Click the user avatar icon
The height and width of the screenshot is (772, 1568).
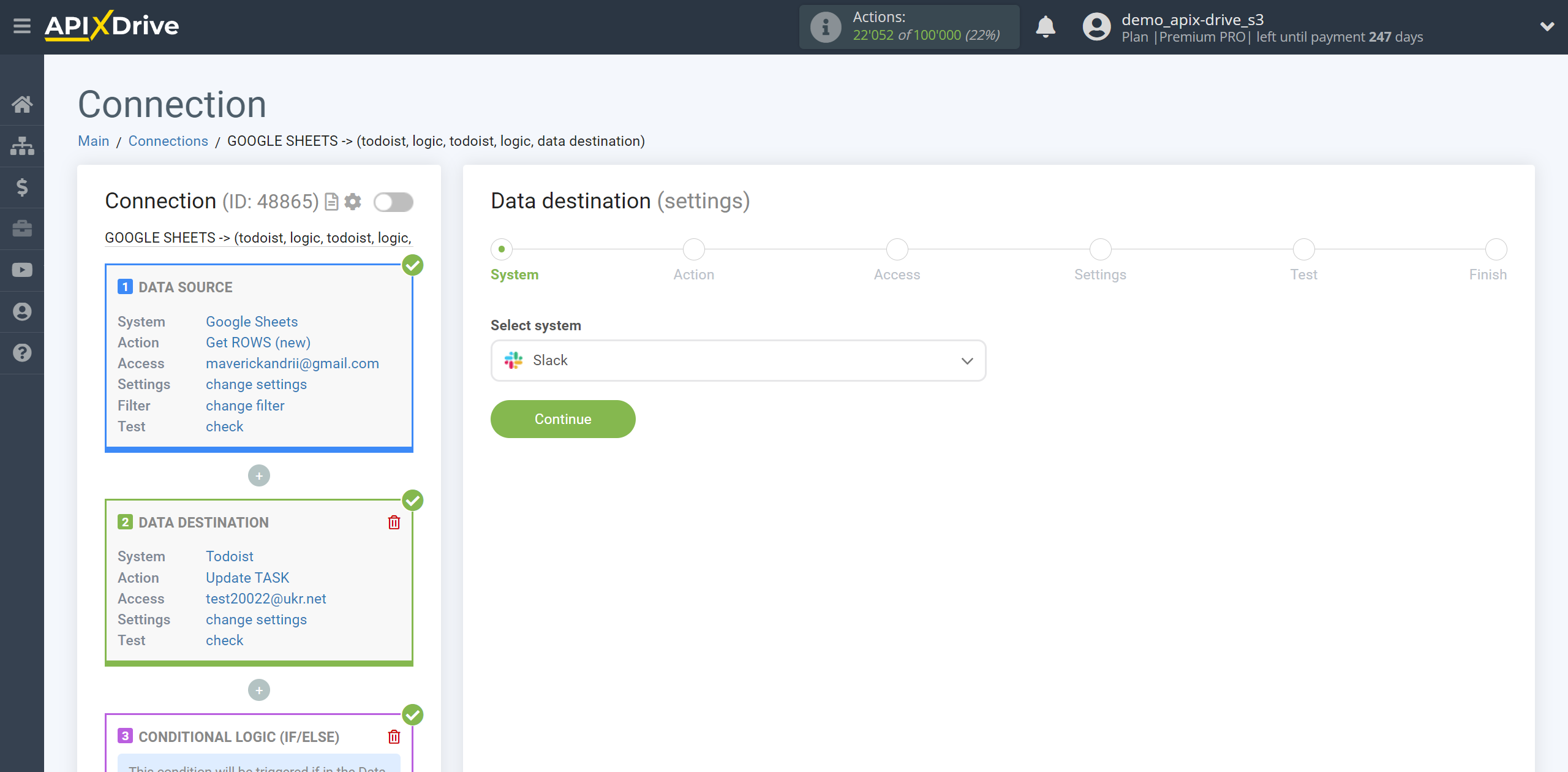tap(1096, 27)
